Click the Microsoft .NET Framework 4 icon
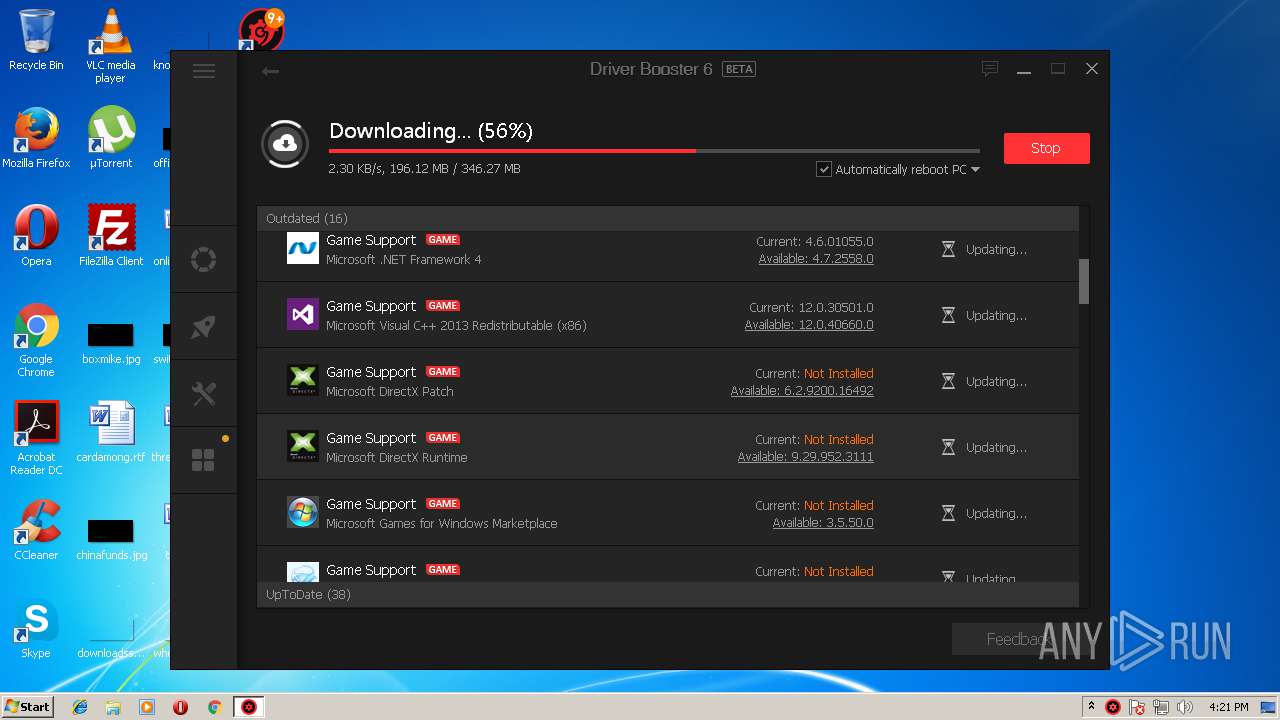The image size is (1280, 720). [303, 248]
